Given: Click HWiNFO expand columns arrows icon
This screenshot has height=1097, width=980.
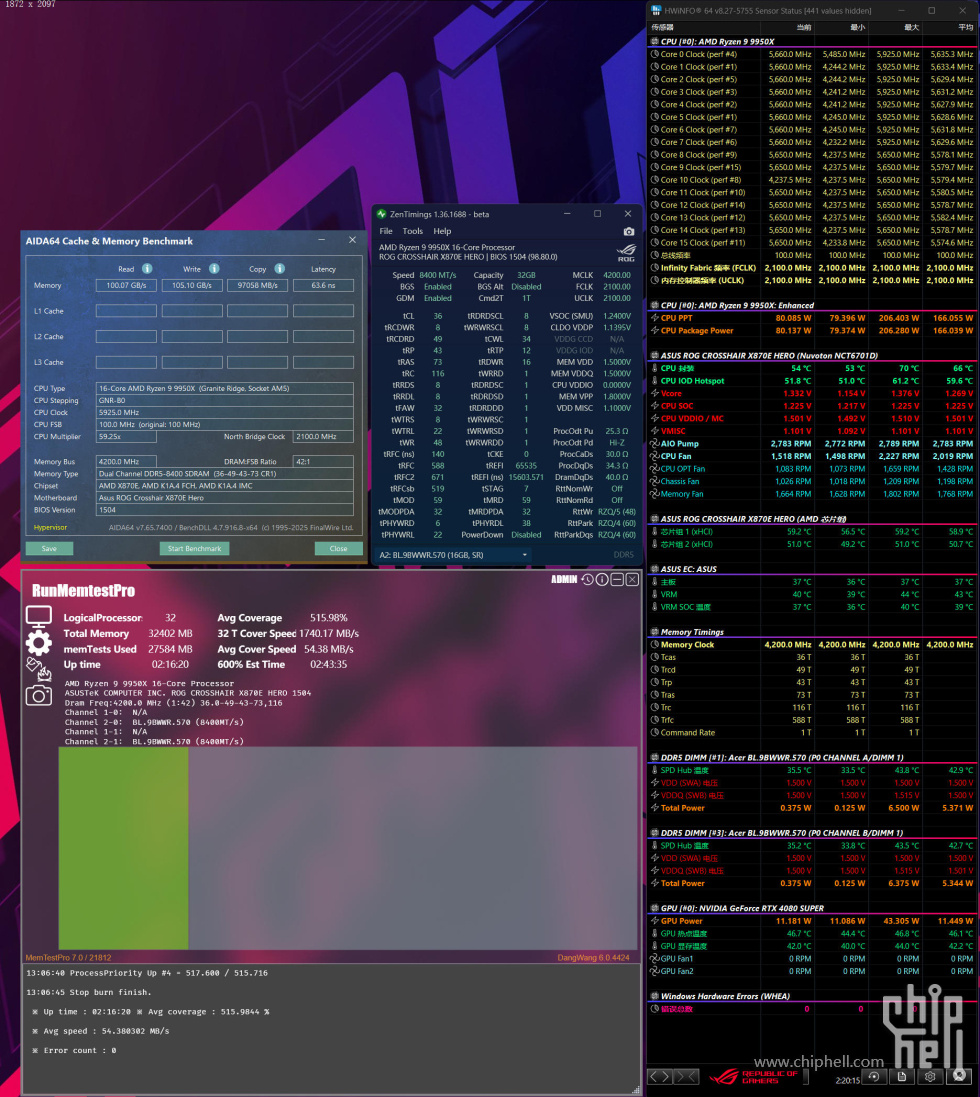Looking at the screenshot, I should click(662, 1077).
